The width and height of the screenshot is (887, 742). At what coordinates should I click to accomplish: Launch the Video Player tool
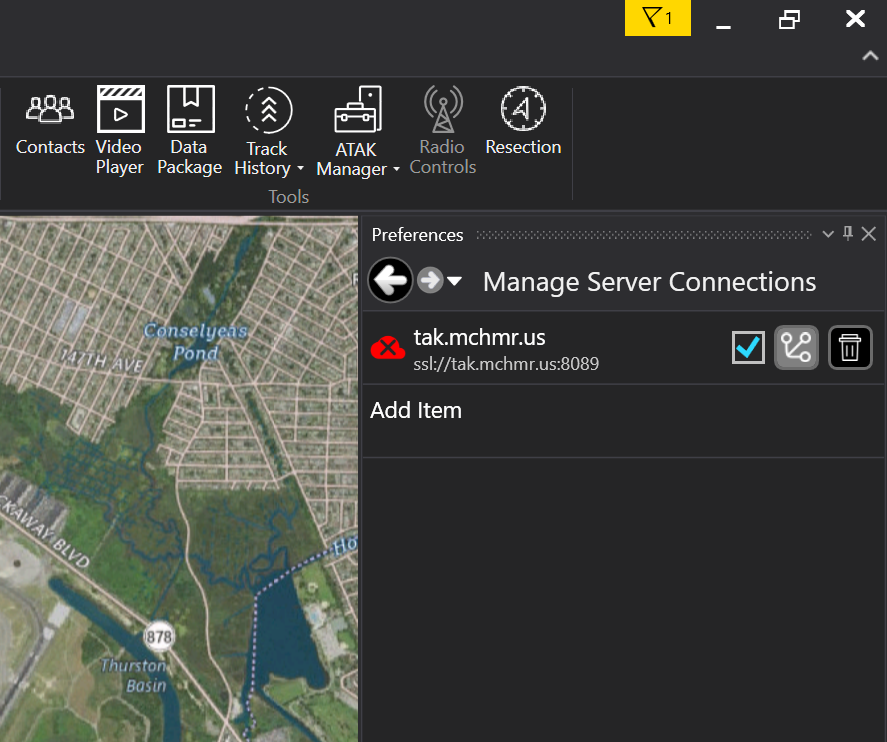[120, 130]
